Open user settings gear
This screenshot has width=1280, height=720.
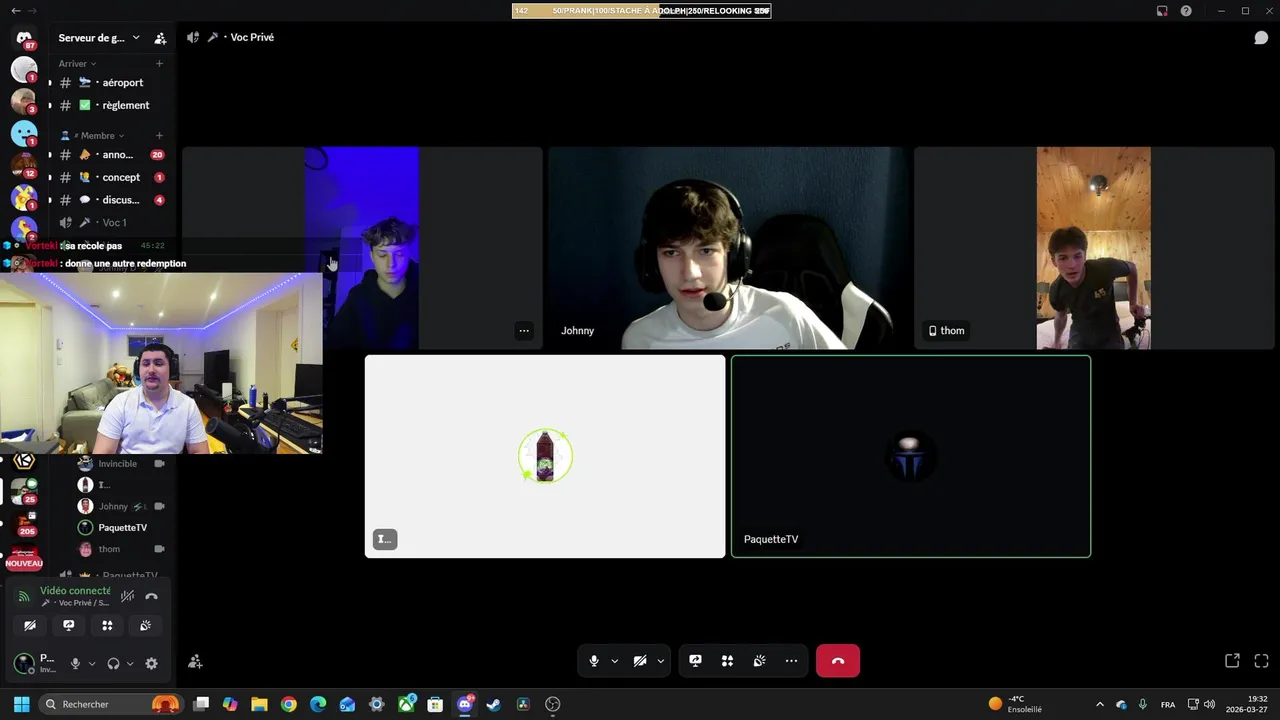click(151, 663)
